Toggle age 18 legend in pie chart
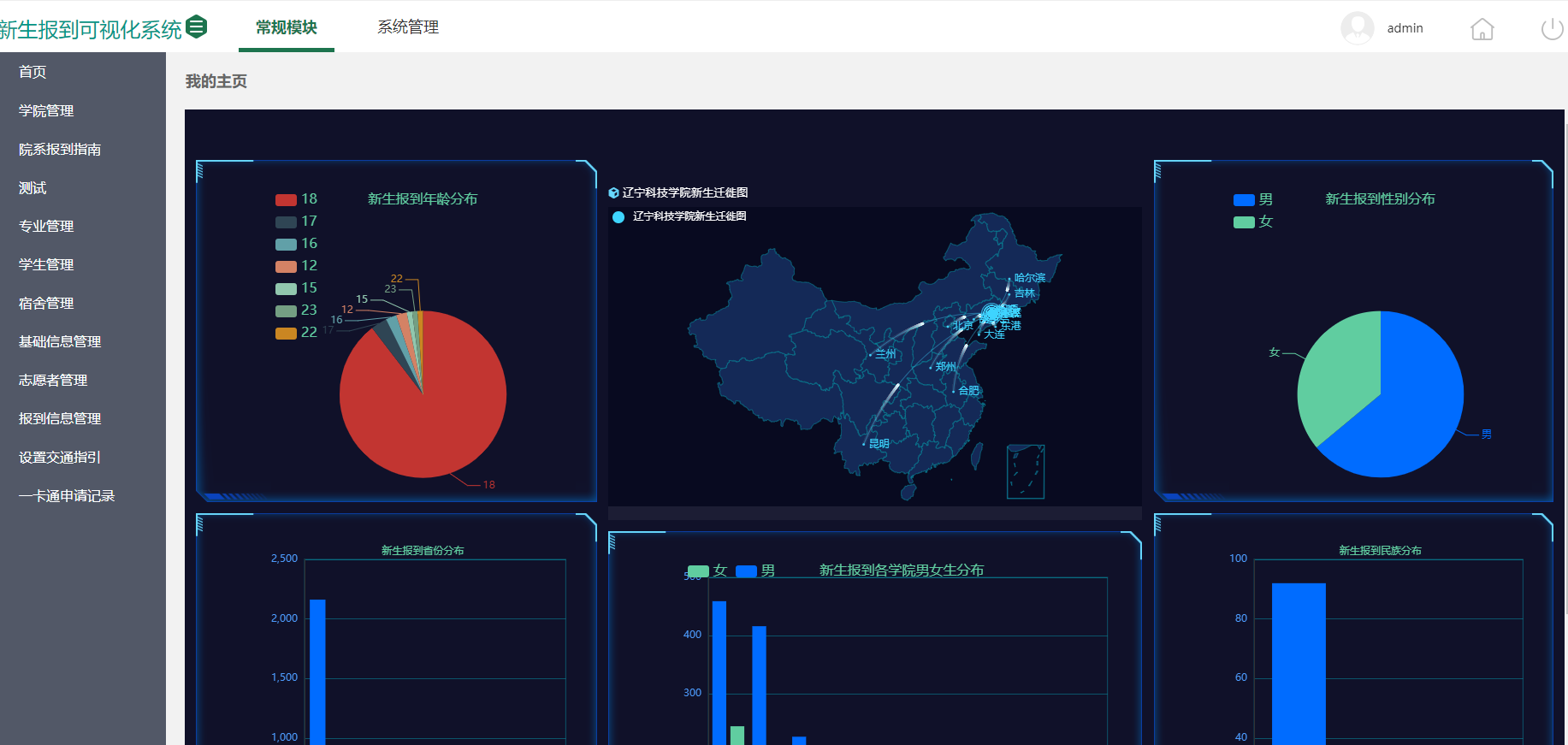The width and height of the screenshot is (1568, 745). click(x=286, y=199)
